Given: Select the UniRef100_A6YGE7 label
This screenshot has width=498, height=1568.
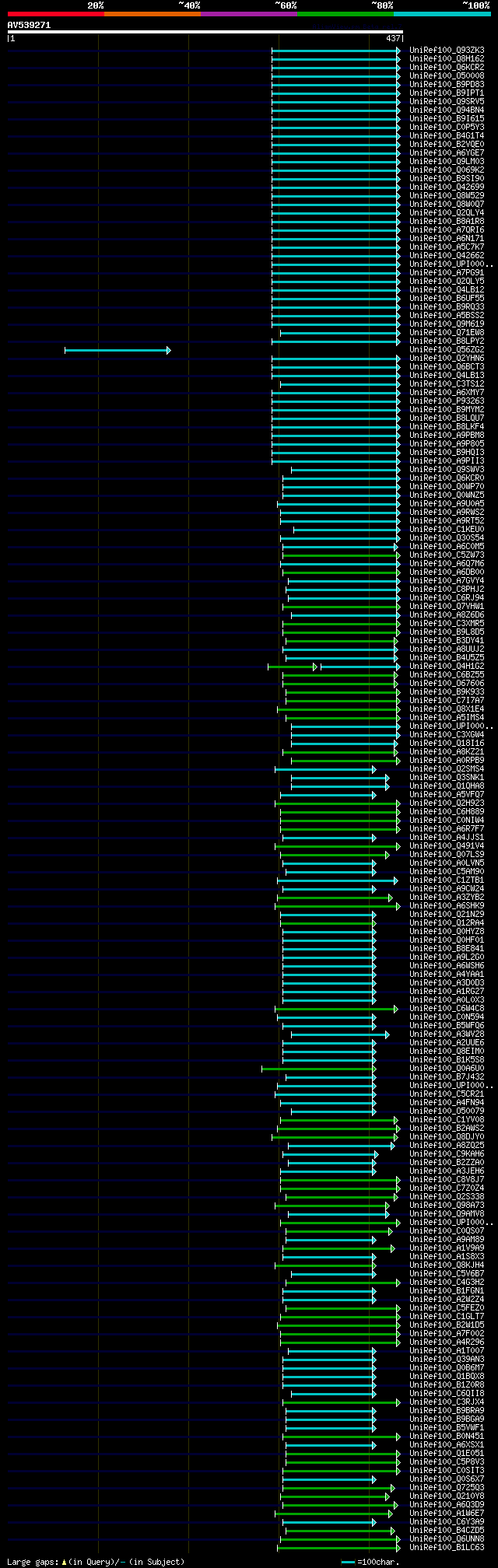Looking at the screenshot, I should point(447,152).
